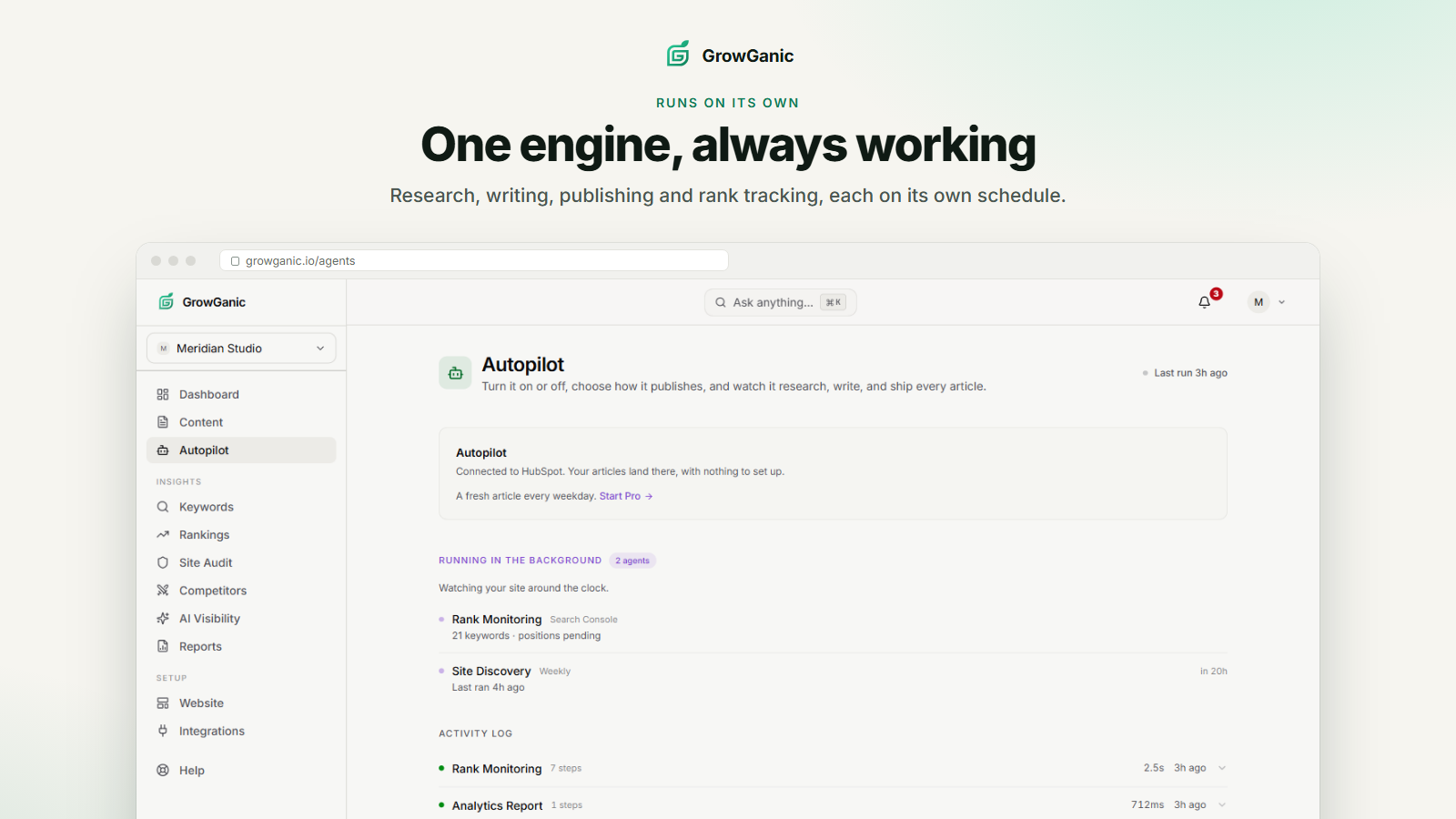The width and height of the screenshot is (1456, 819).
Task: Select the Site Discovery background agent row
Action: 833,679
